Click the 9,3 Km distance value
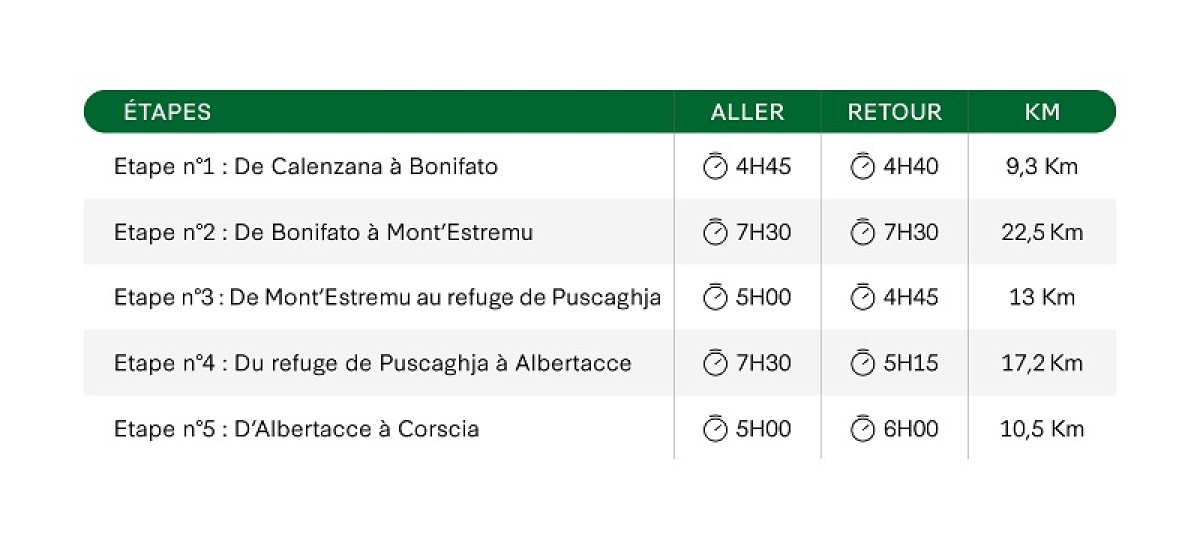 (1042, 166)
